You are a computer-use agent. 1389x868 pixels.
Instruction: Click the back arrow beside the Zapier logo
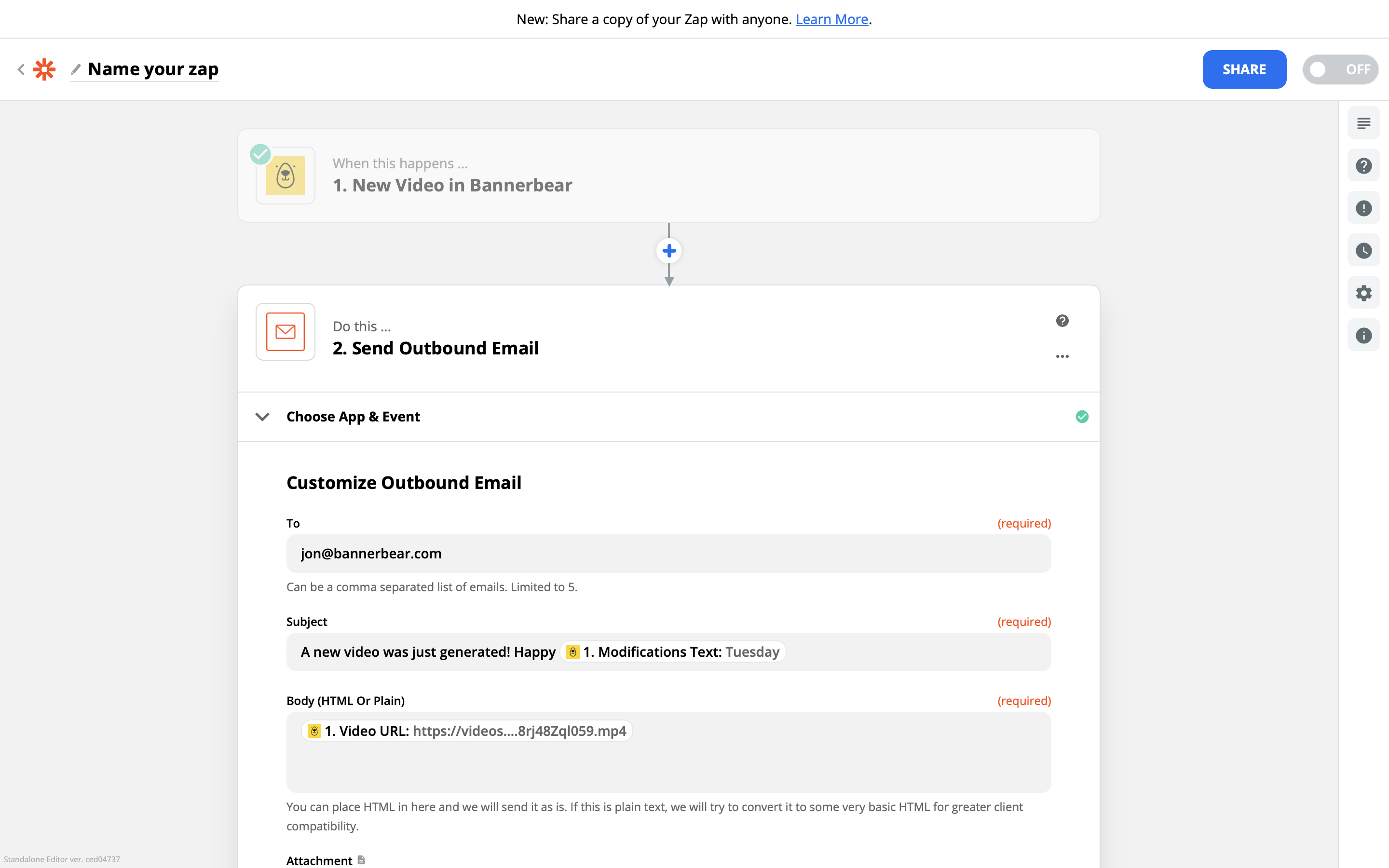pyautogui.click(x=21, y=69)
